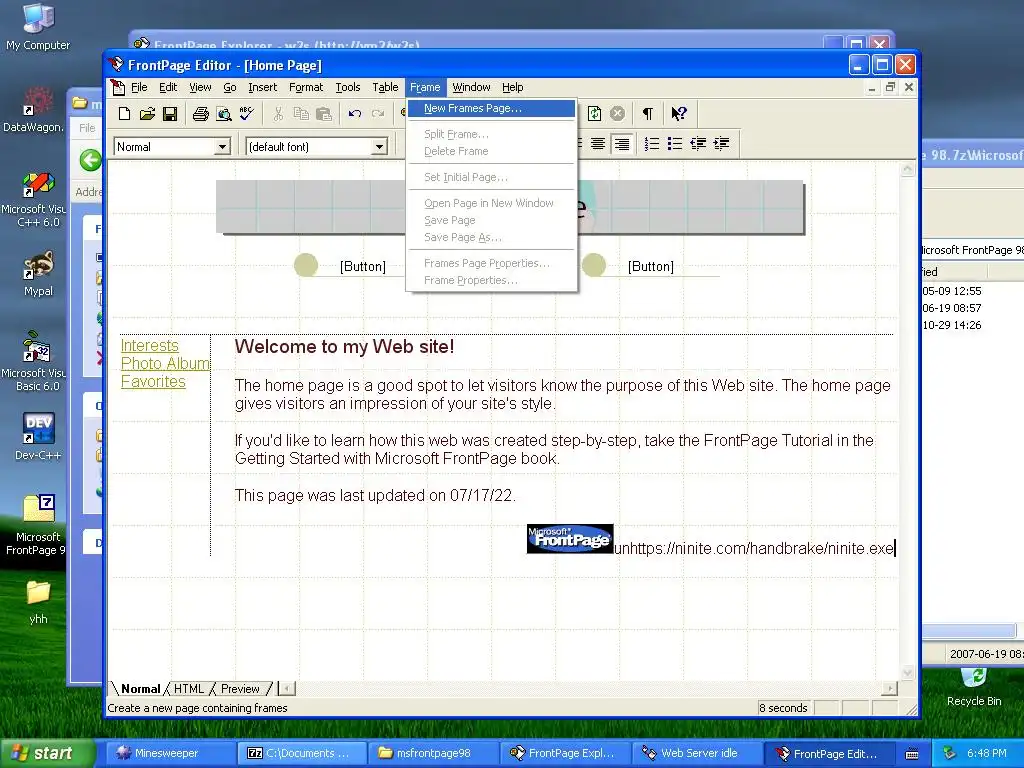Click the left [Button] navigation placeholder
The image size is (1024, 768).
tap(362, 266)
